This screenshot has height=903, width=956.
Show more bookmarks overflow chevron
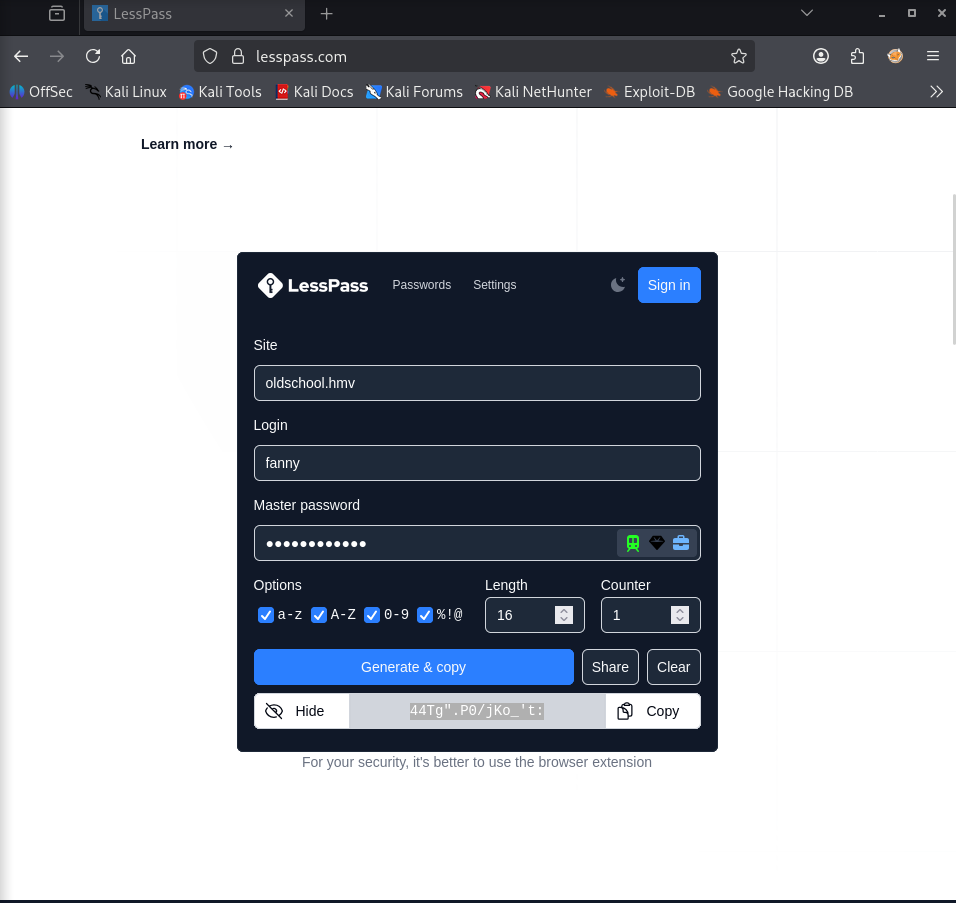click(x=936, y=92)
